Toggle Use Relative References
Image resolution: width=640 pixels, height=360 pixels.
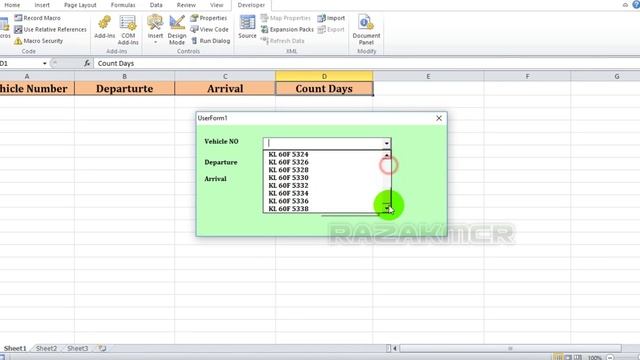[50, 29]
